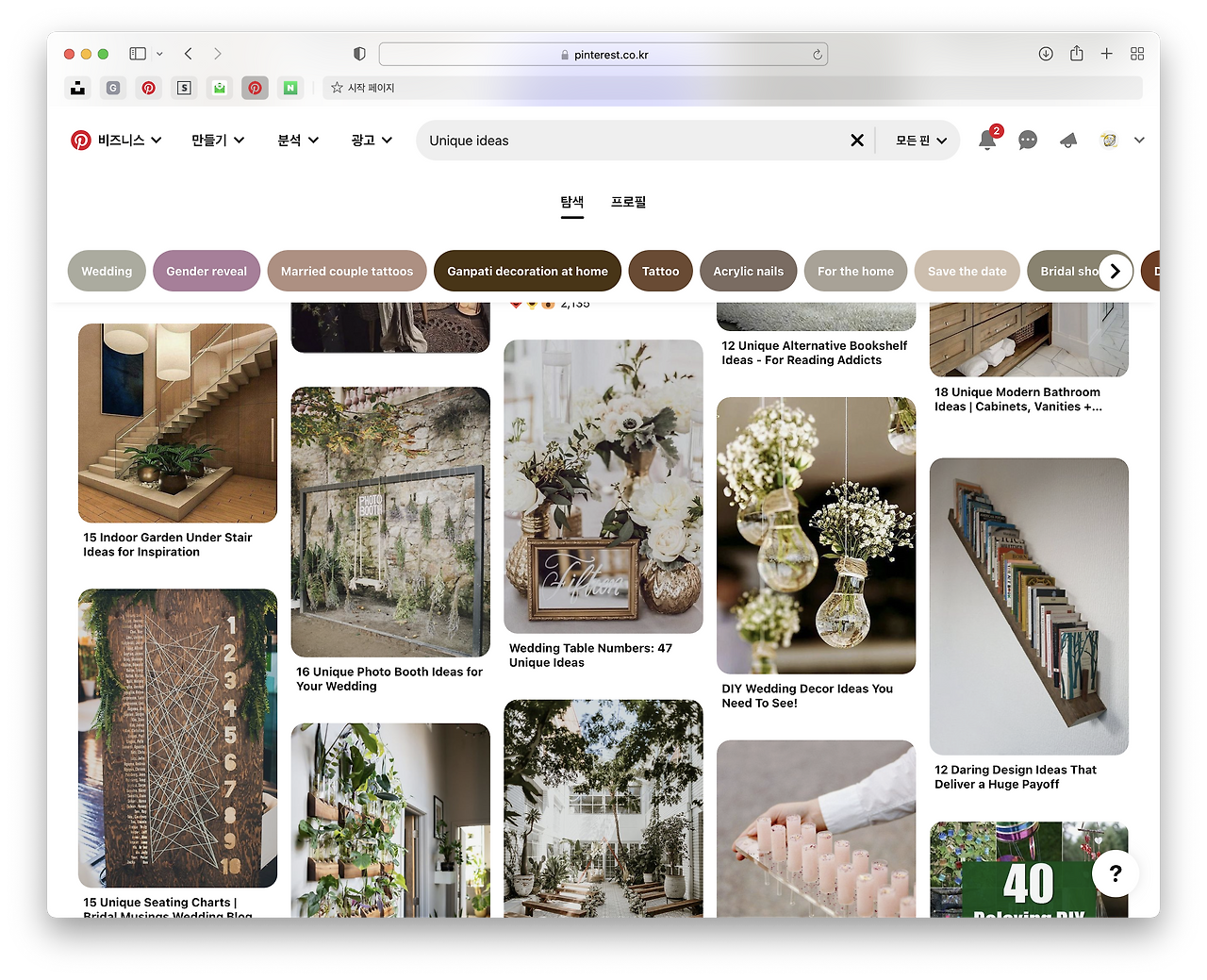
Task: Select the highlighted Pinterest pinned tab
Action: [255, 88]
